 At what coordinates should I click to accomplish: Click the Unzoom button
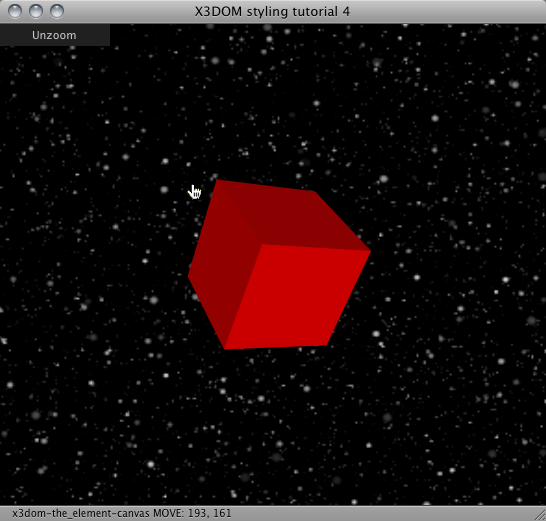pyautogui.click(x=54, y=35)
